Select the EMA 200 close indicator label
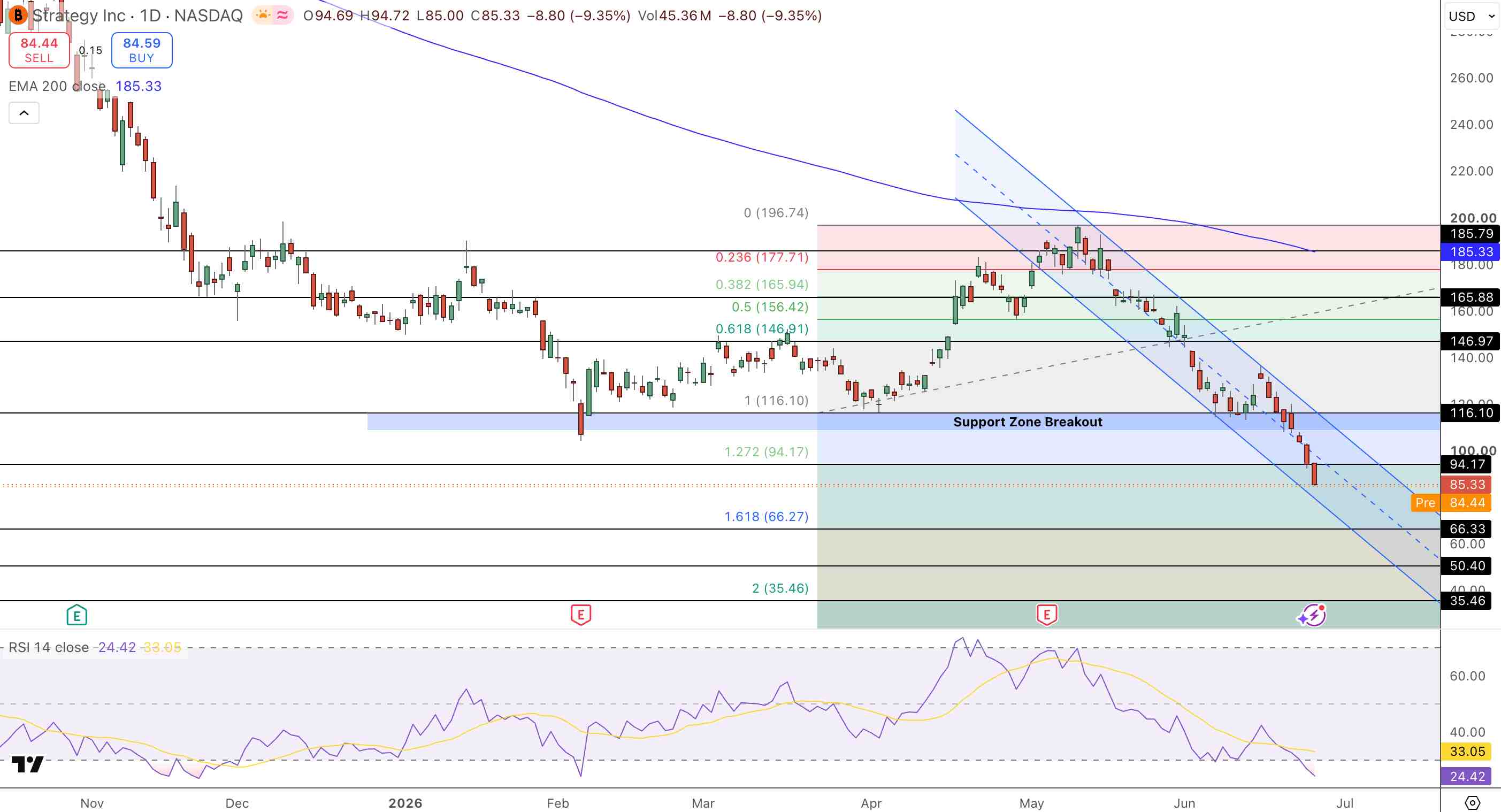The height and width of the screenshot is (812, 1501). 57,86
